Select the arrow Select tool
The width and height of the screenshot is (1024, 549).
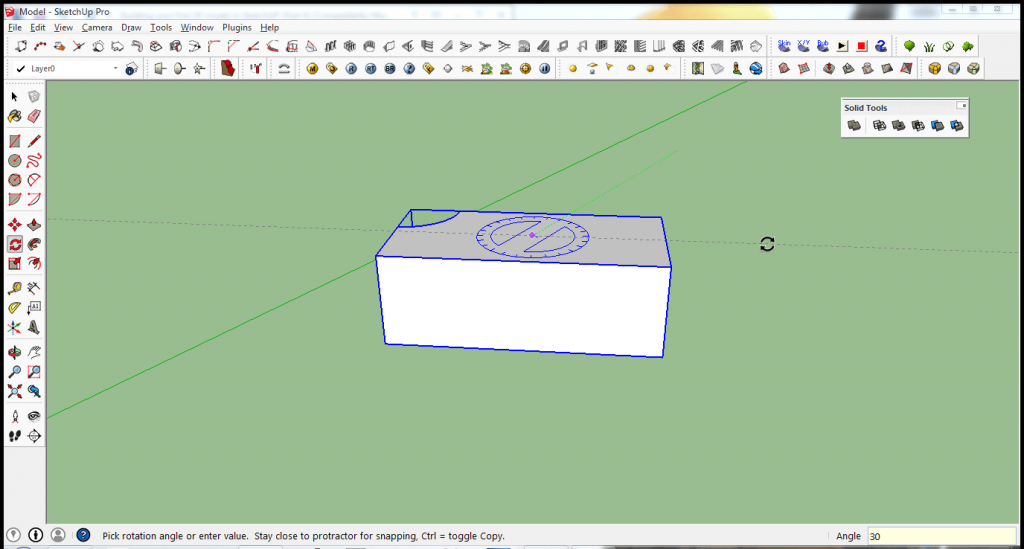[14, 97]
